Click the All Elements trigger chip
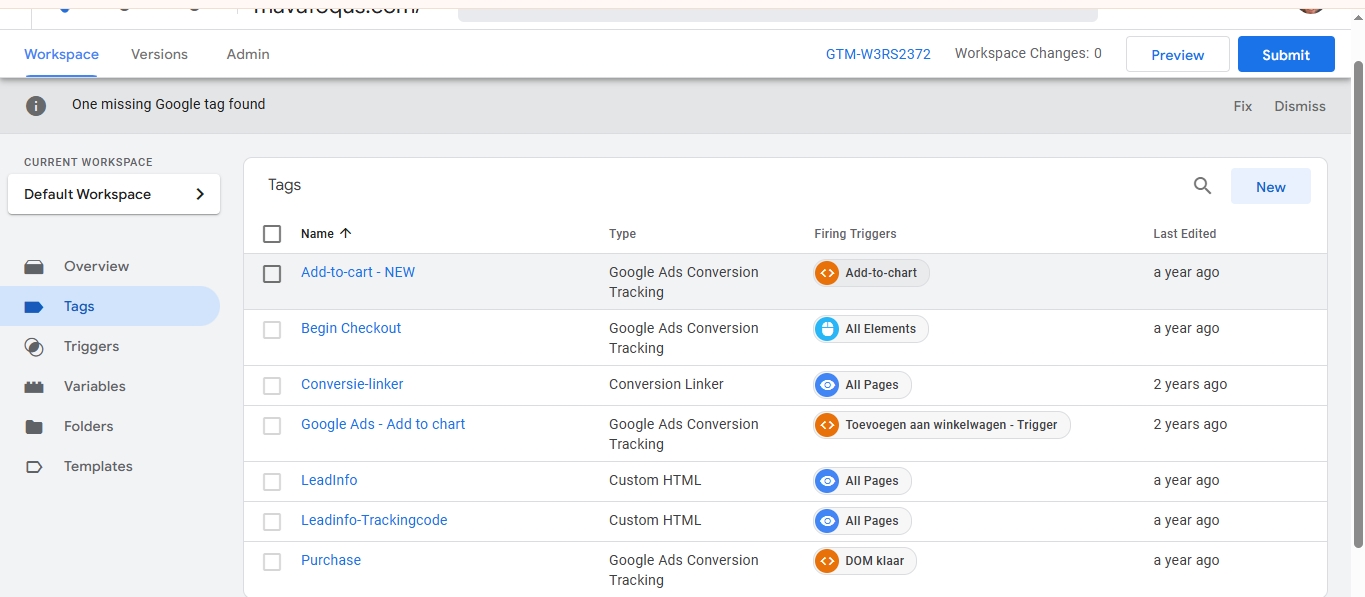Viewport: 1365px width, 597px height. [871, 329]
